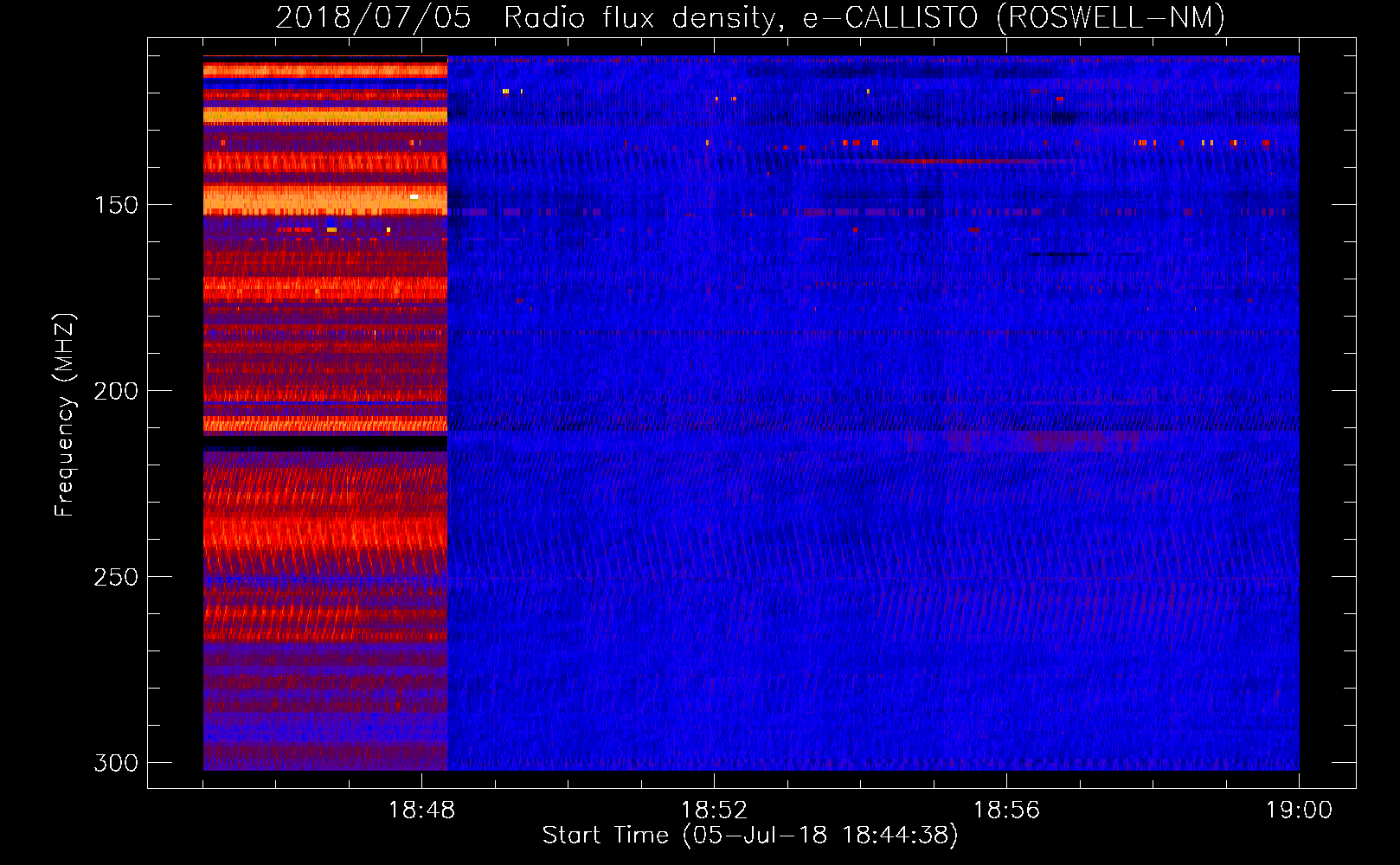Screen dimensions: 1400x865
Task: Click the '150' frequency tick label
Action: [116, 205]
